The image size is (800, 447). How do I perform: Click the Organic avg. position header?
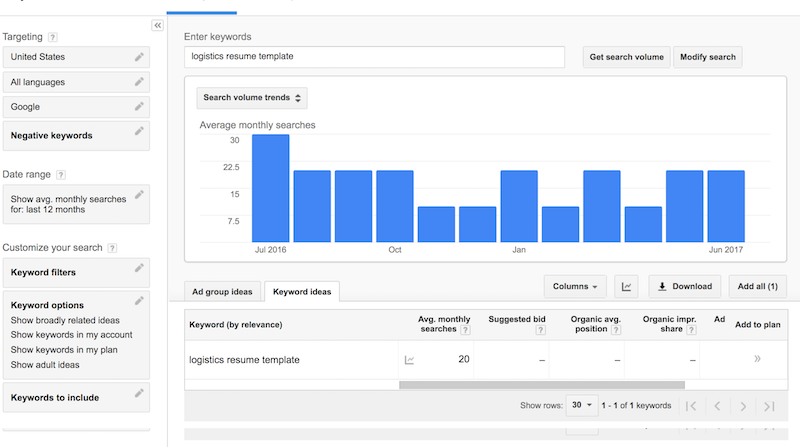(595, 325)
